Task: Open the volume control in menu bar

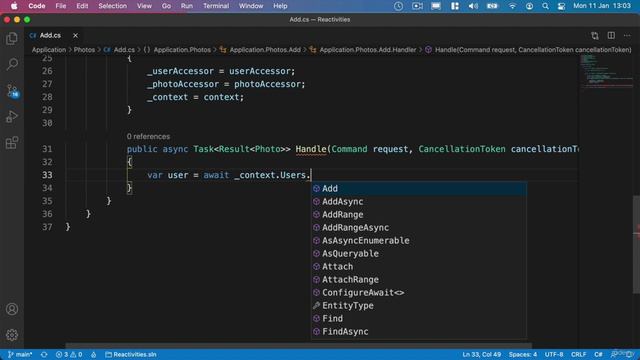Action: (473, 6)
